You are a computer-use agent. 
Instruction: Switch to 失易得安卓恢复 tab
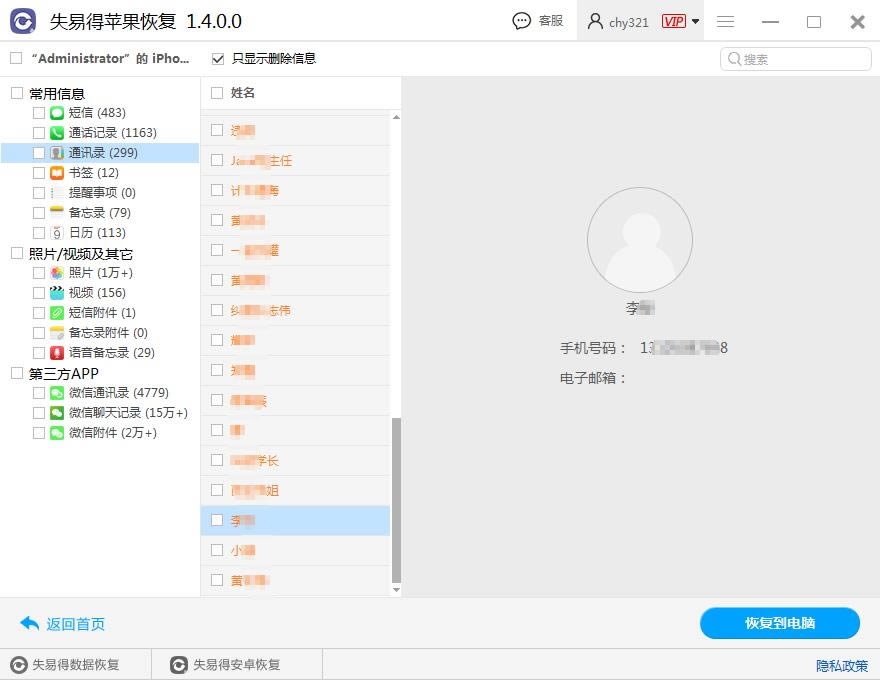(x=236, y=665)
